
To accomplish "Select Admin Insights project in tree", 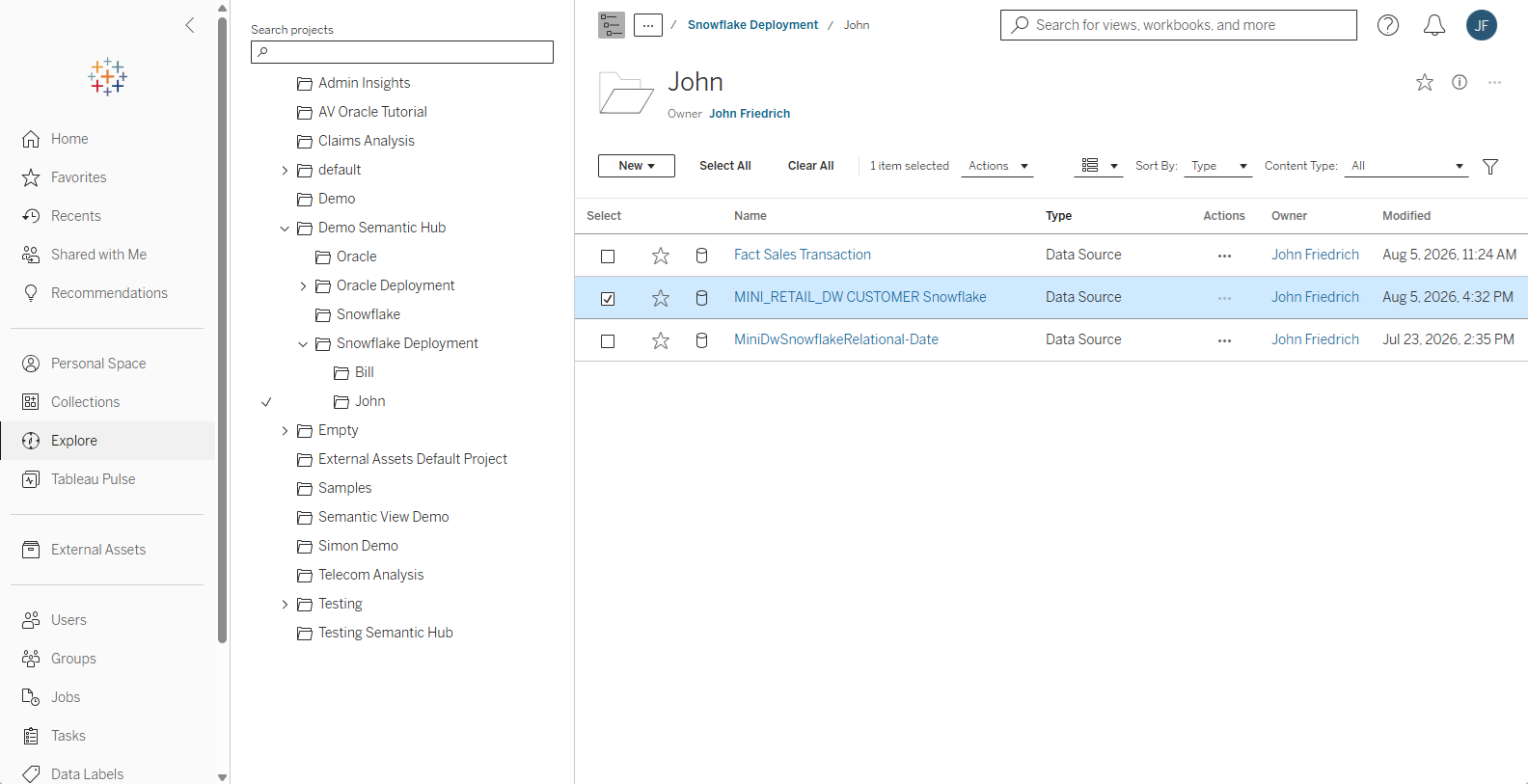I will tap(365, 83).
